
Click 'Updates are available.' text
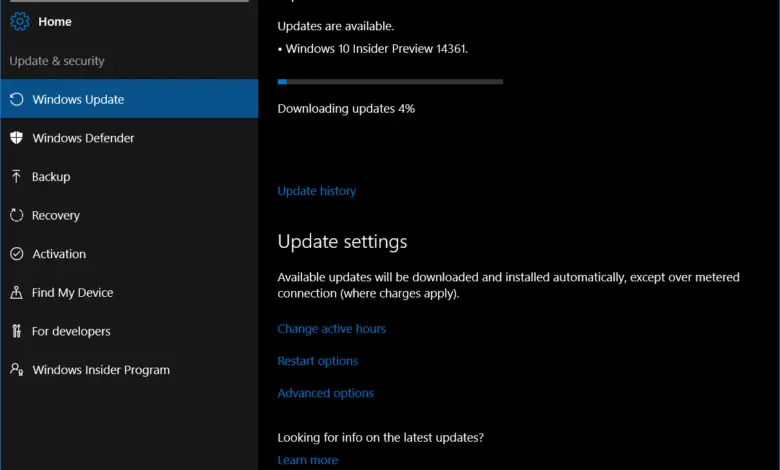[x=336, y=26]
